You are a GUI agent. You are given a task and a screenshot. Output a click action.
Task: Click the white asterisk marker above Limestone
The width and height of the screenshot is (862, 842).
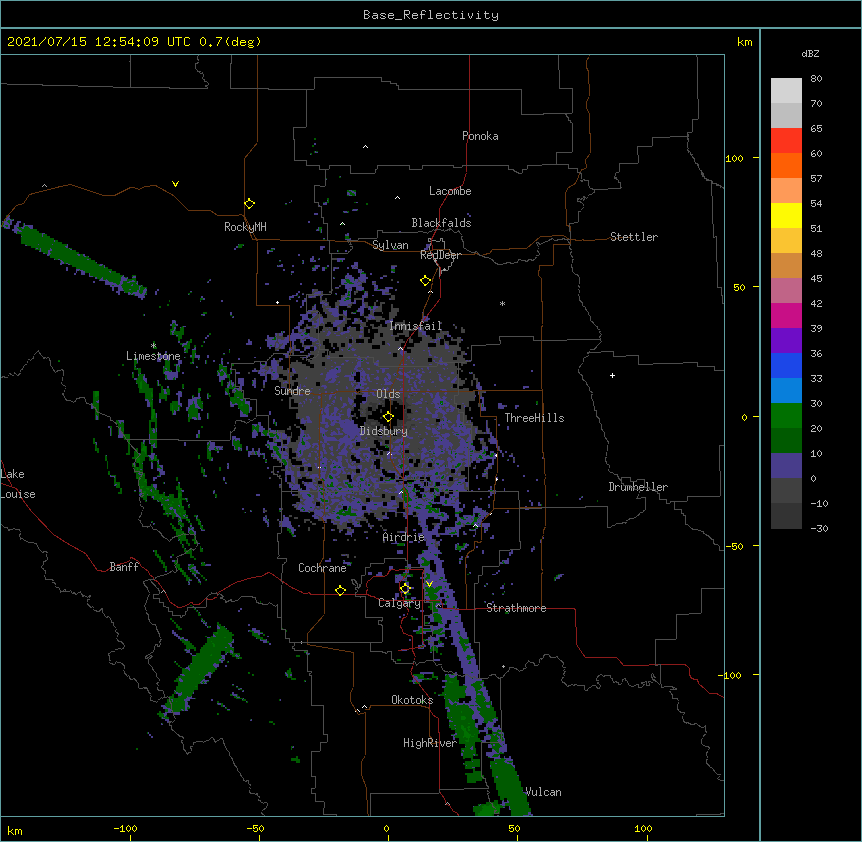pos(153,346)
